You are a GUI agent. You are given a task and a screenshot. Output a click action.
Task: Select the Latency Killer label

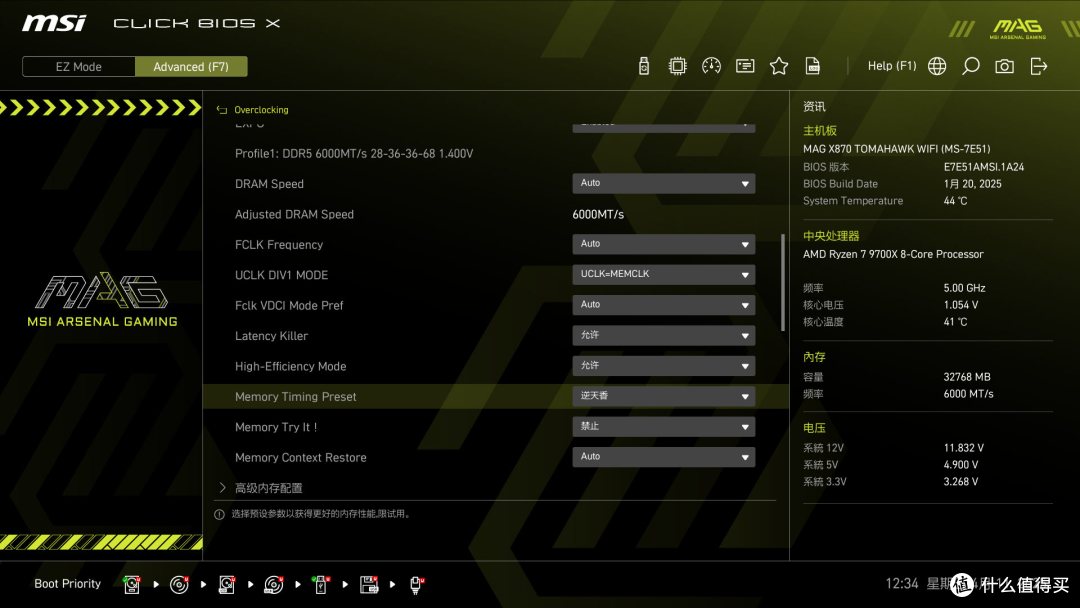point(271,336)
